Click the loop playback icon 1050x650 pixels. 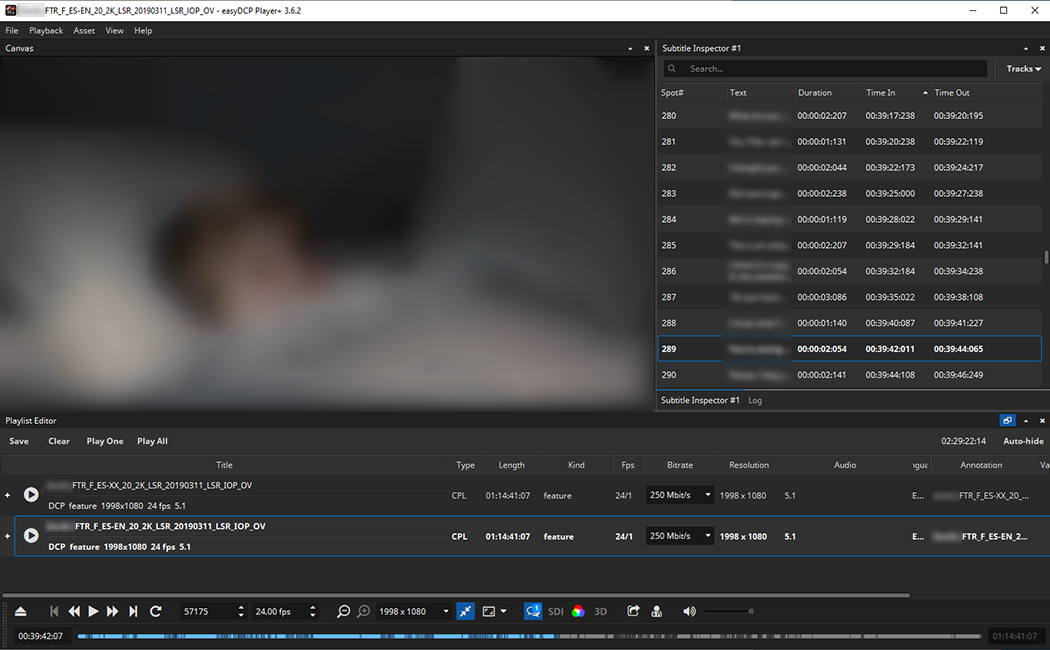tap(156, 611)
